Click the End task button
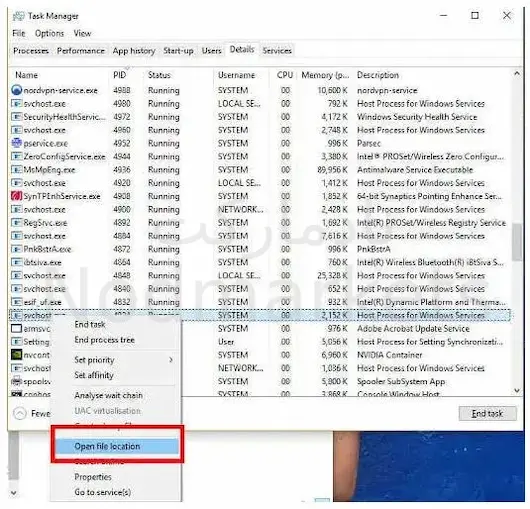 pos(487,413)
